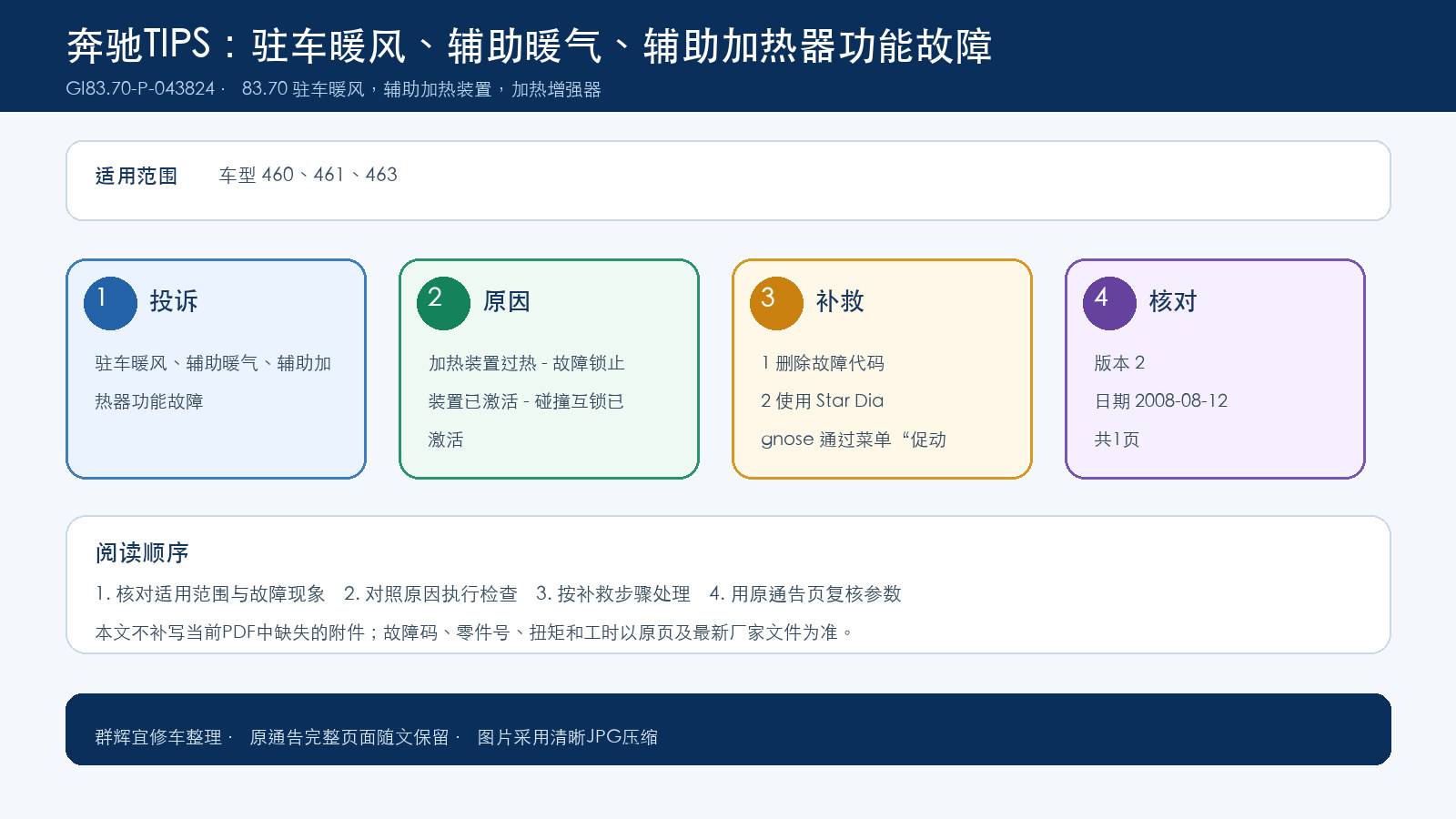The image size is (1456, 819).
Task: Click step 4. 用原通告页复核参数
Action: pyautogui.click(x=805, y=594)
